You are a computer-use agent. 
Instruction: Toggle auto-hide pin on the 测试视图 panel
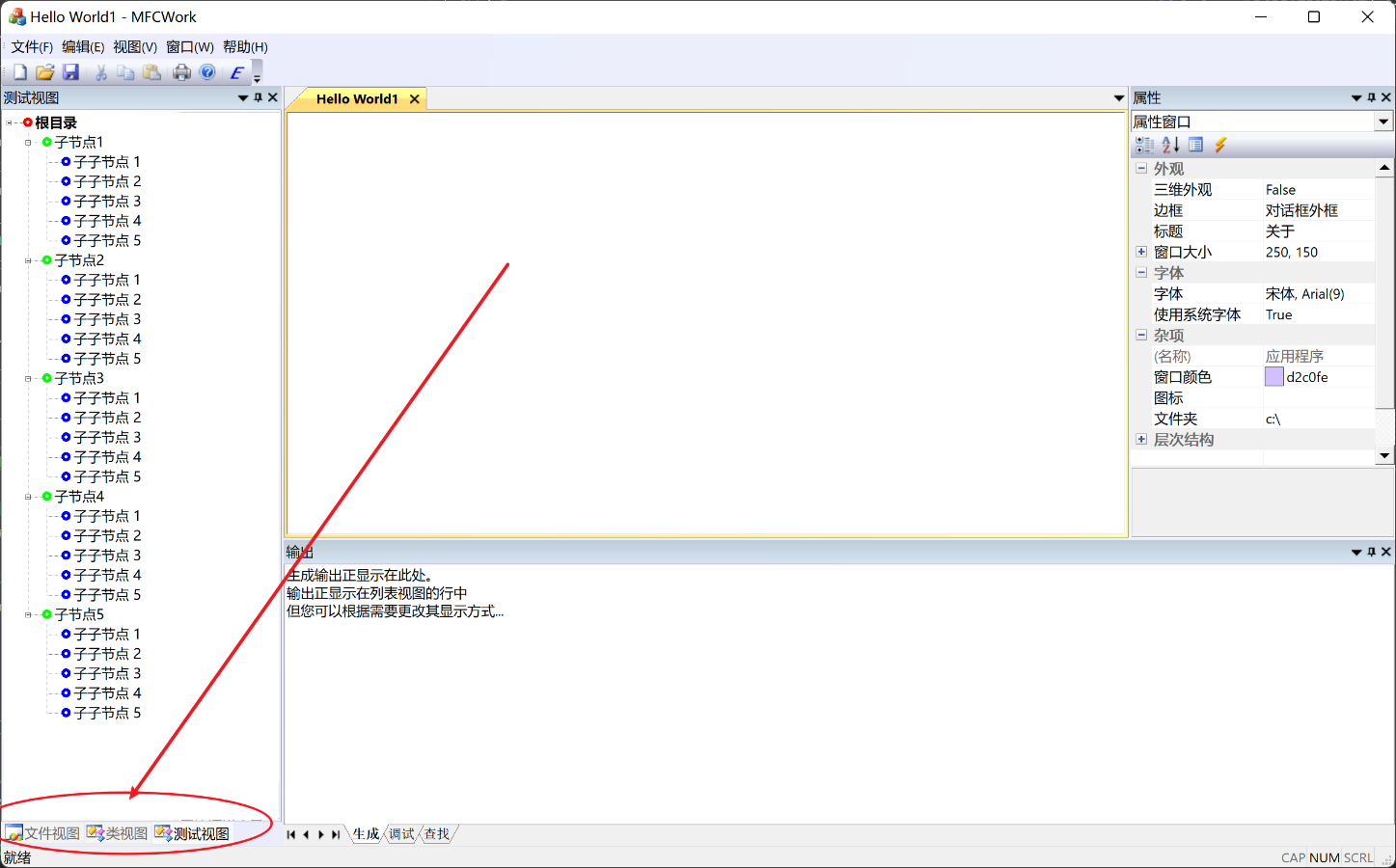pos(258,97)
